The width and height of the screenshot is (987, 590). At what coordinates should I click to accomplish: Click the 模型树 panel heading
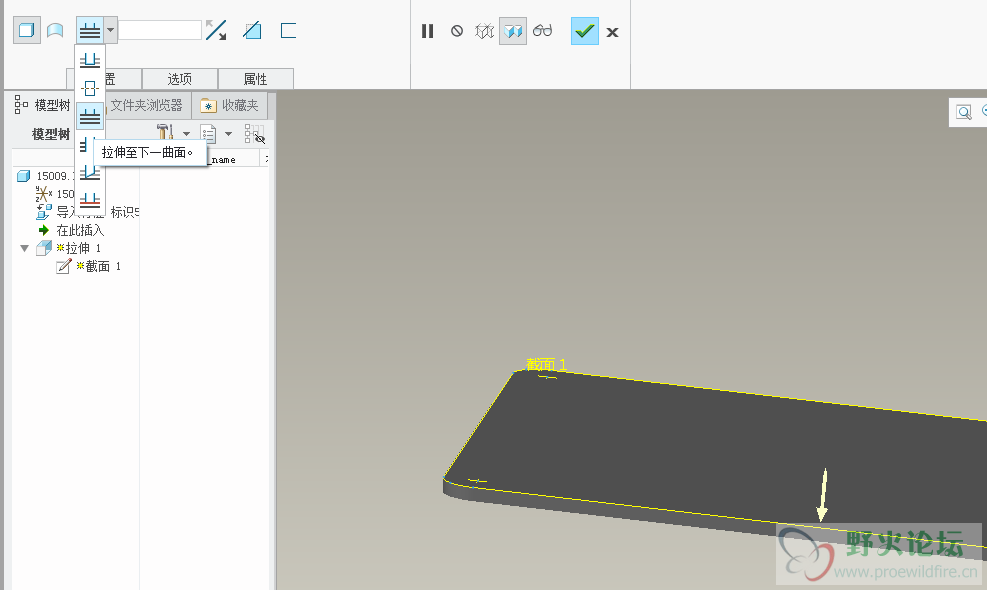(x=51, y=134)
